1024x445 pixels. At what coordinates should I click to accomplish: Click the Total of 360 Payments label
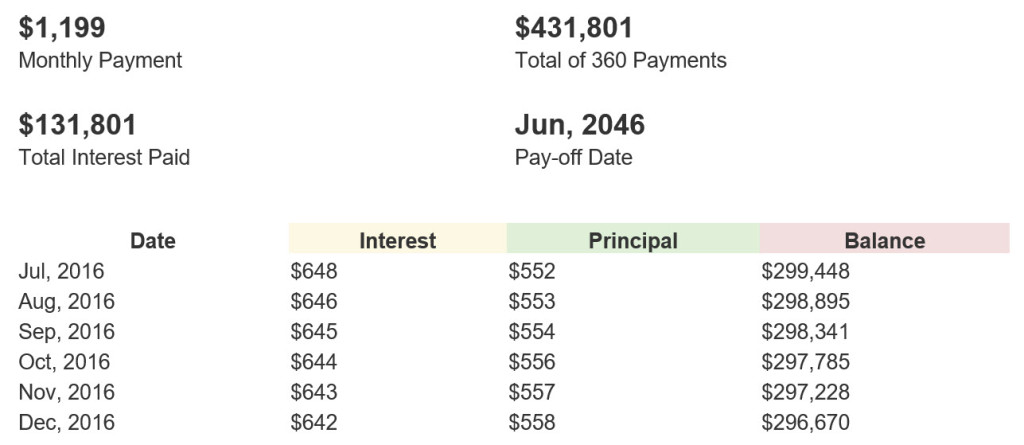point(621,61)
